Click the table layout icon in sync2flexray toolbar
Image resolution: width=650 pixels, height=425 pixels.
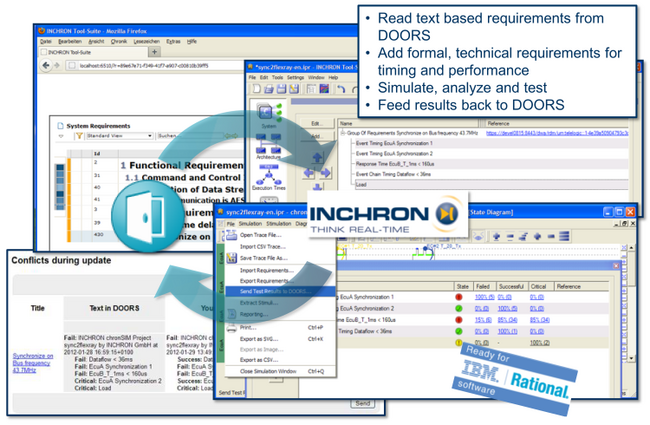(312, 88)
